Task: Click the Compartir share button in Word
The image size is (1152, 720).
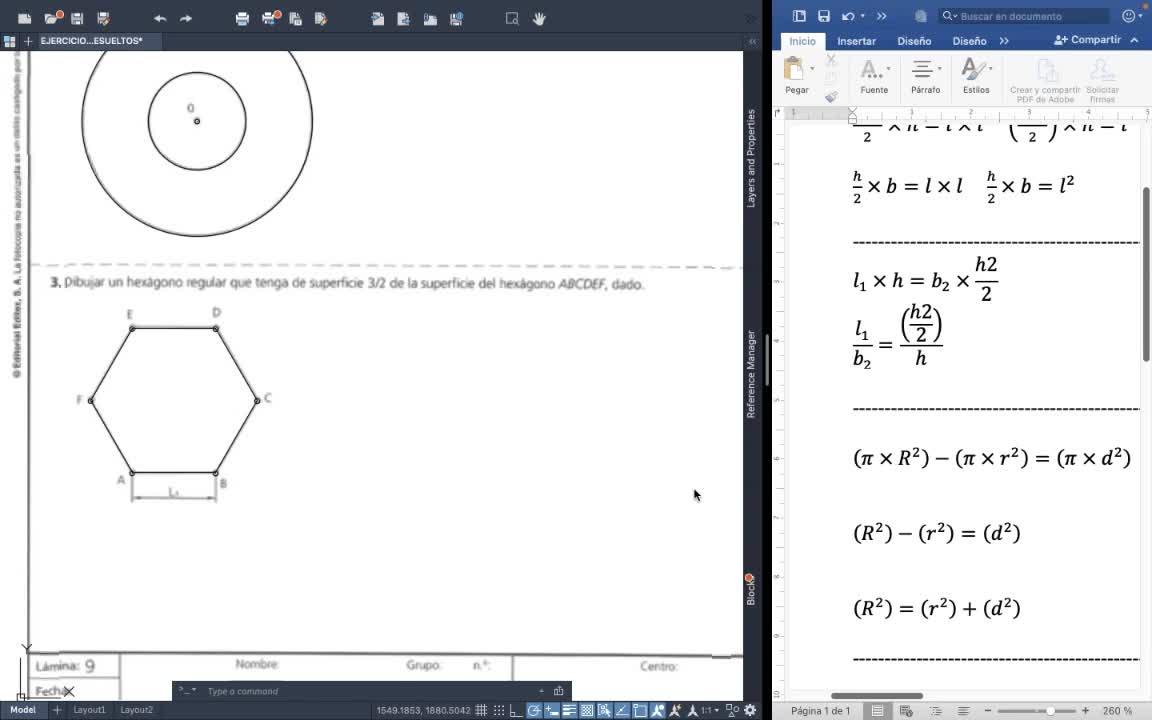Action: 1087,40
